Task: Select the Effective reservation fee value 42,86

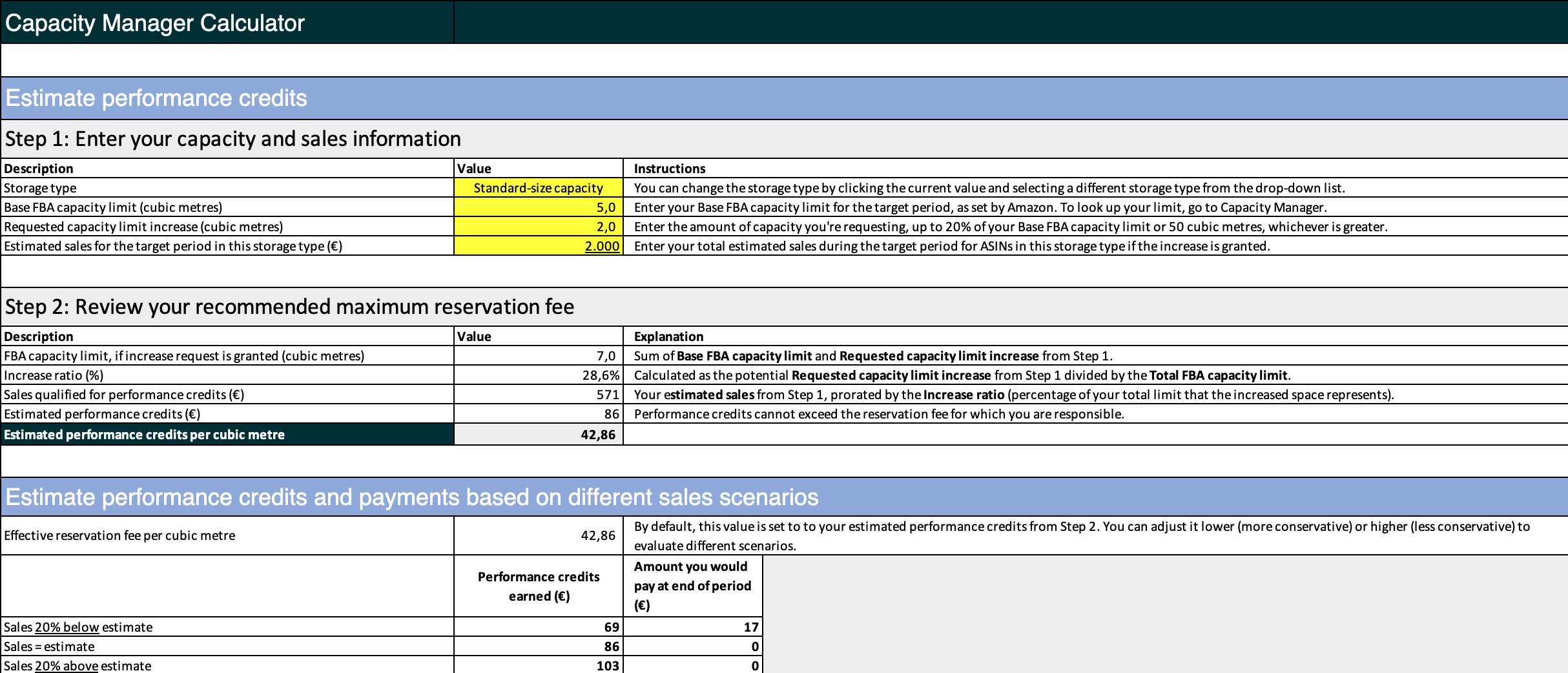Action: 538,535
